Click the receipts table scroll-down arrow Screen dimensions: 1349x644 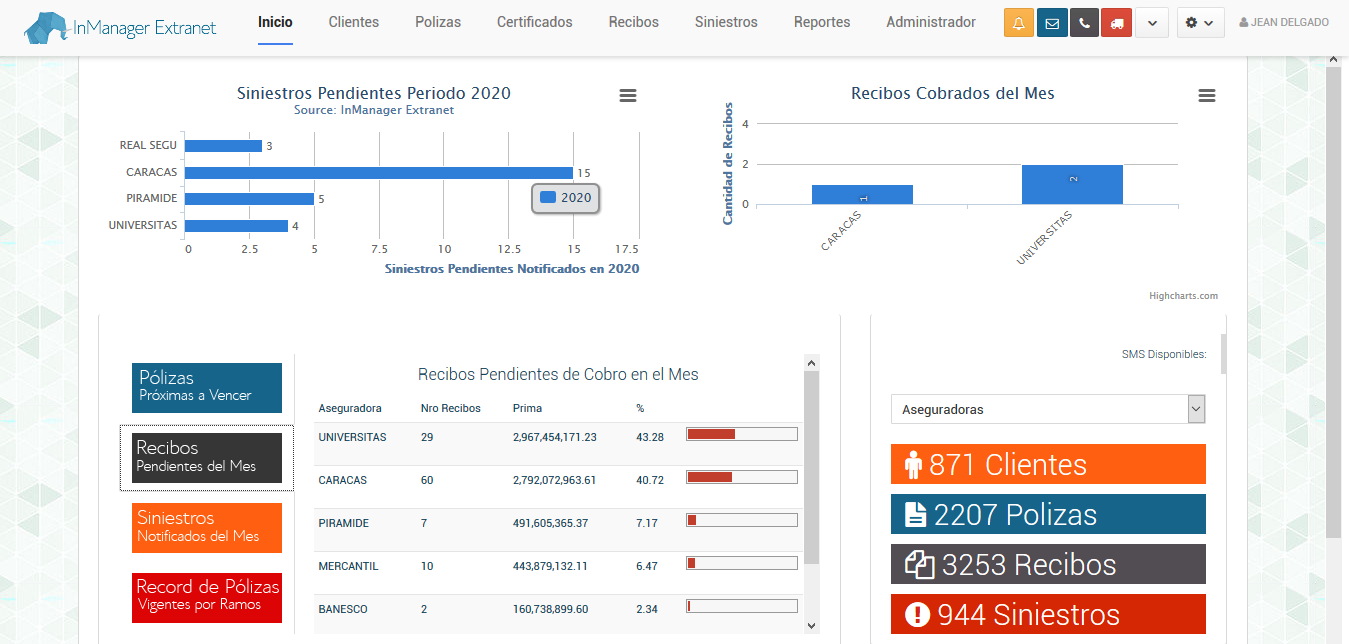[811, 625]
